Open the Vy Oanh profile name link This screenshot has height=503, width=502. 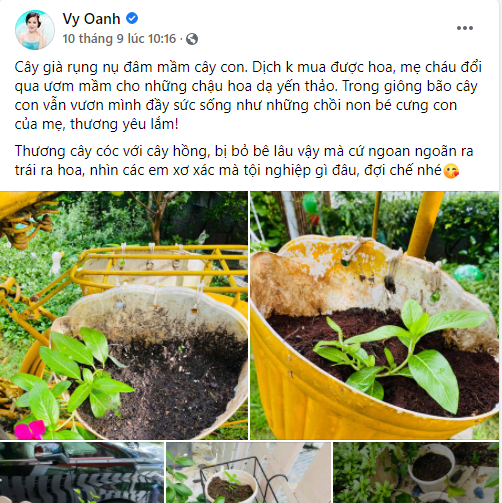[x=91, y=19]
